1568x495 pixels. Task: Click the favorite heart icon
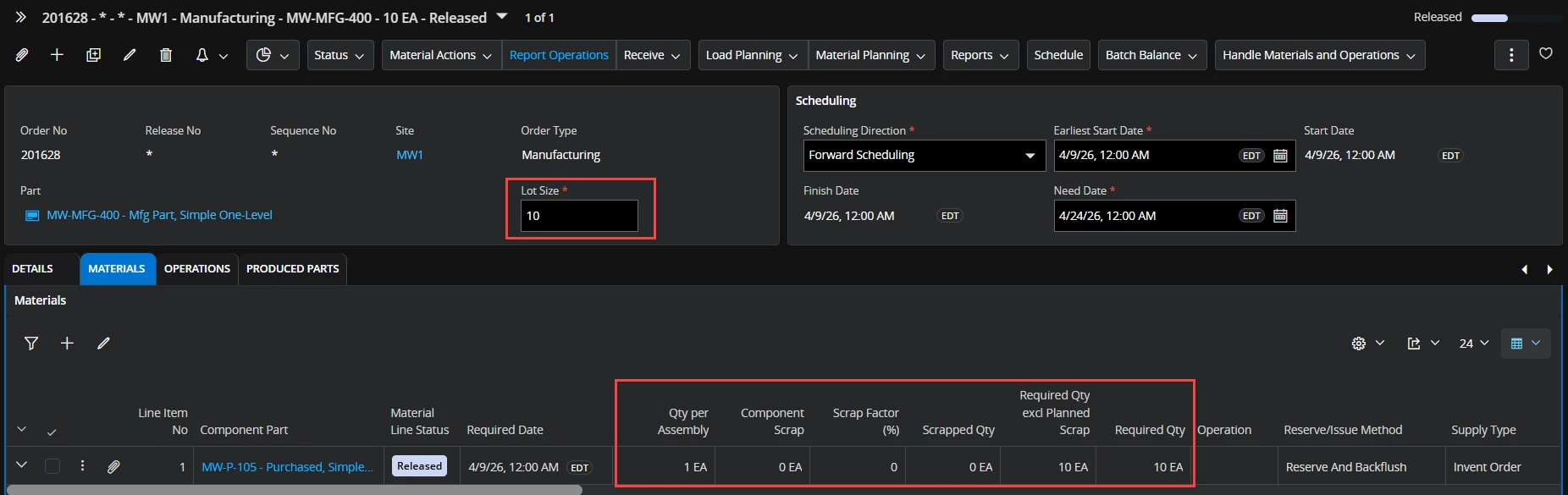[x=1545, y=53]
